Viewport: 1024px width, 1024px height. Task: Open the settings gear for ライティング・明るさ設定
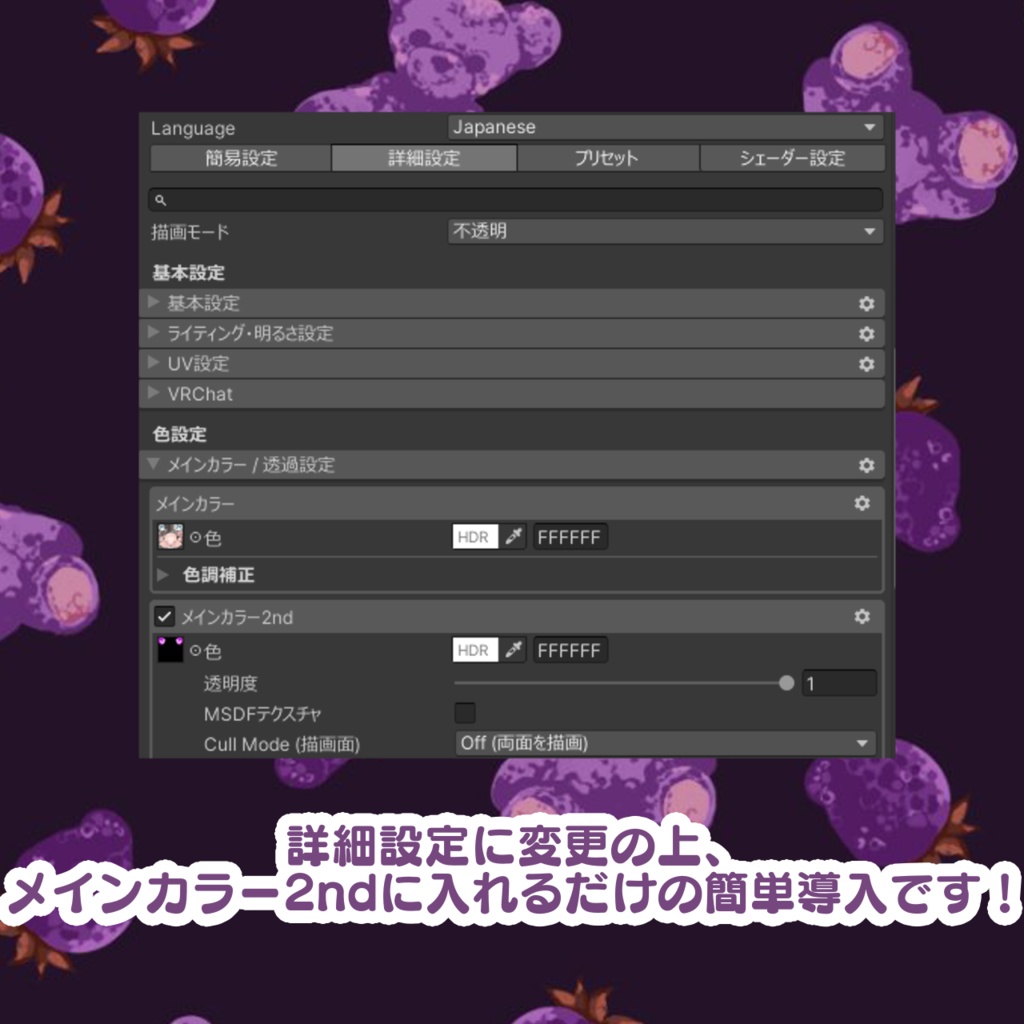(x=868, y=333)
